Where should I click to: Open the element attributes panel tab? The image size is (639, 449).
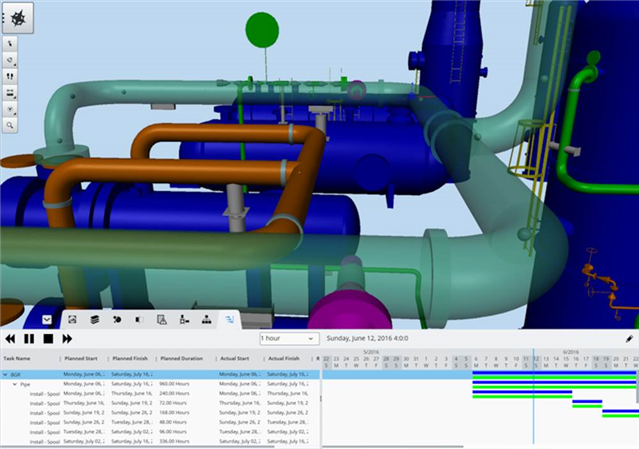point(184,319)
